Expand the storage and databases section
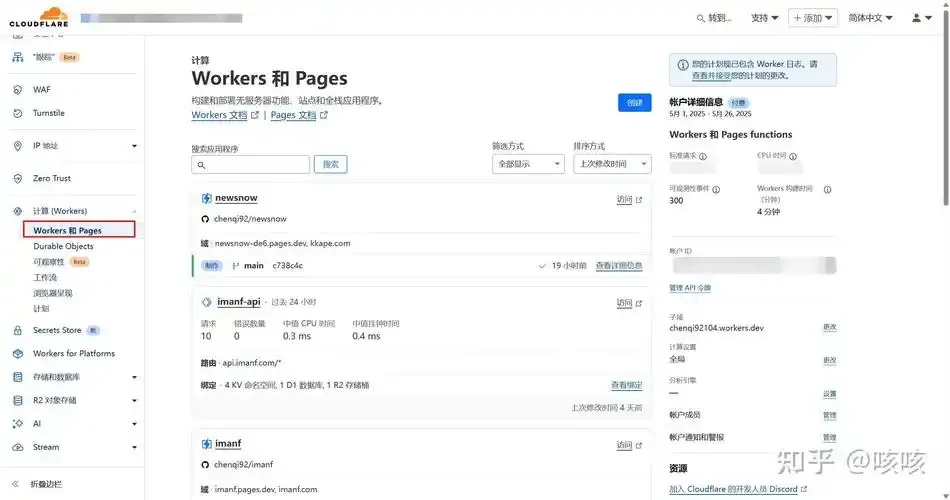950x500 pixels. [x=135, y=377]
